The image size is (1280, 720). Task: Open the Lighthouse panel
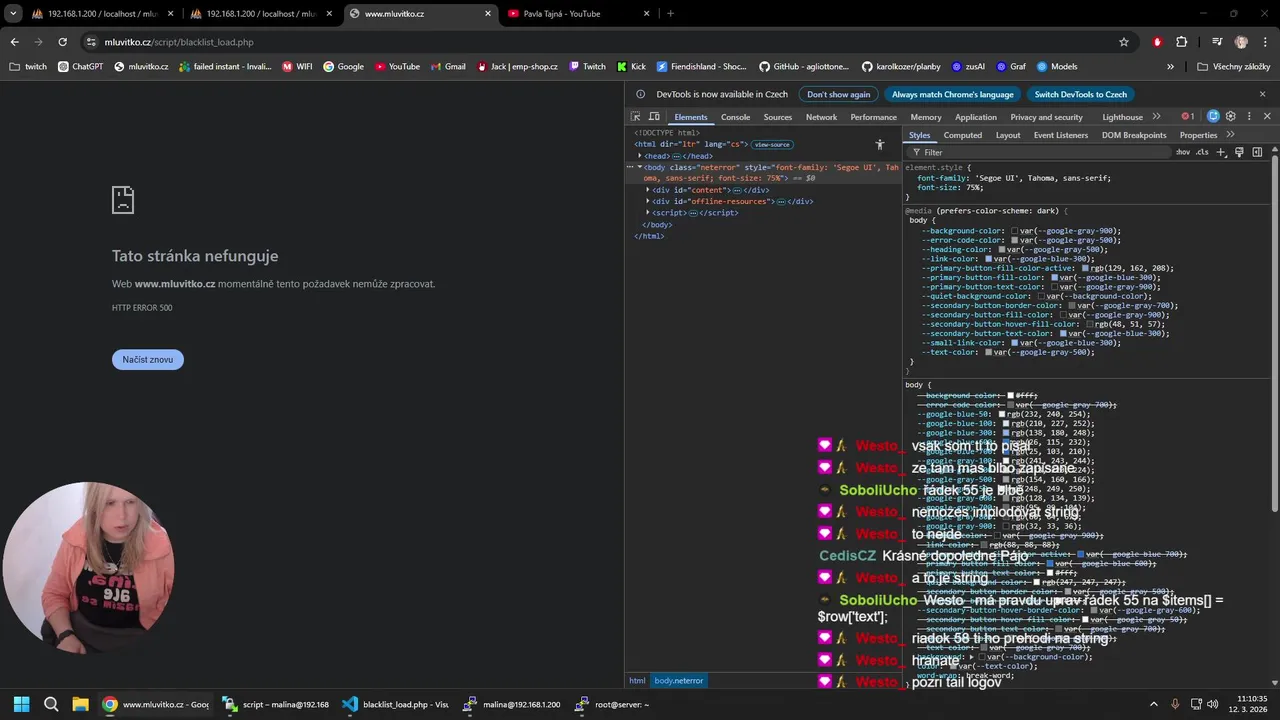(x=1123, y=117)
